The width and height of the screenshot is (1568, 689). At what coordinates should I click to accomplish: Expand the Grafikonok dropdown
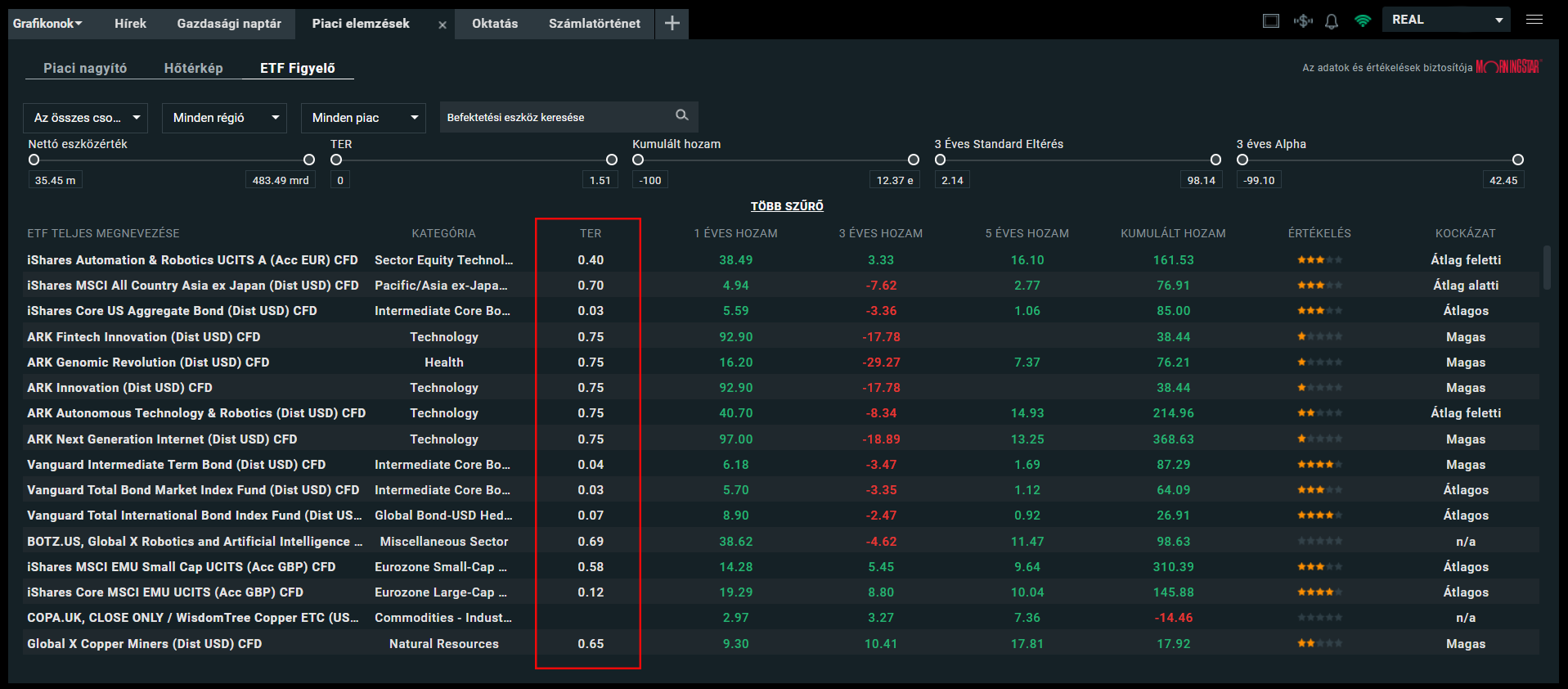click(x=47, y=24)
